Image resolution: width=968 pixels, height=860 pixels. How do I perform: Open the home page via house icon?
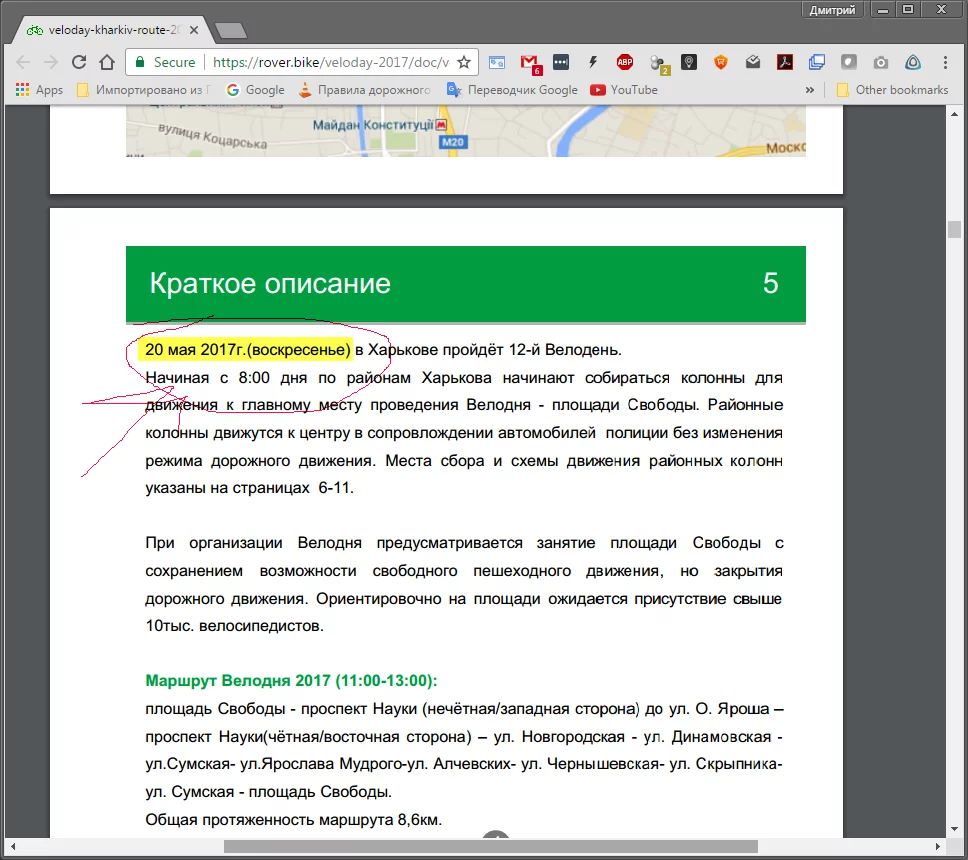[x=107, y=62]
